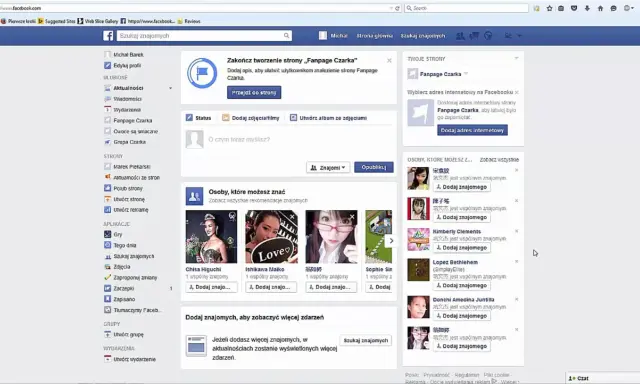Open Czat bar at bottom right
The width and height of the screenshot is (640, 384).
602,378
